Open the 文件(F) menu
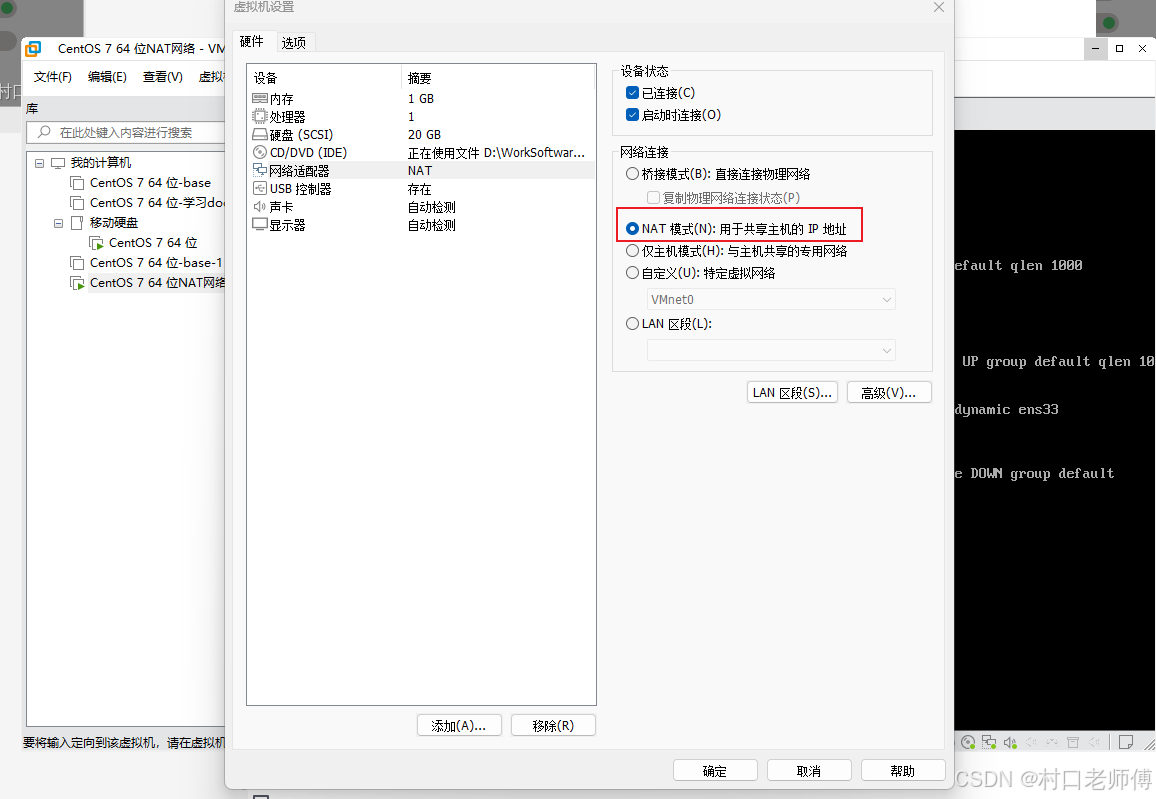Screen dimensions: 1156x799 [x=52, y=75]
